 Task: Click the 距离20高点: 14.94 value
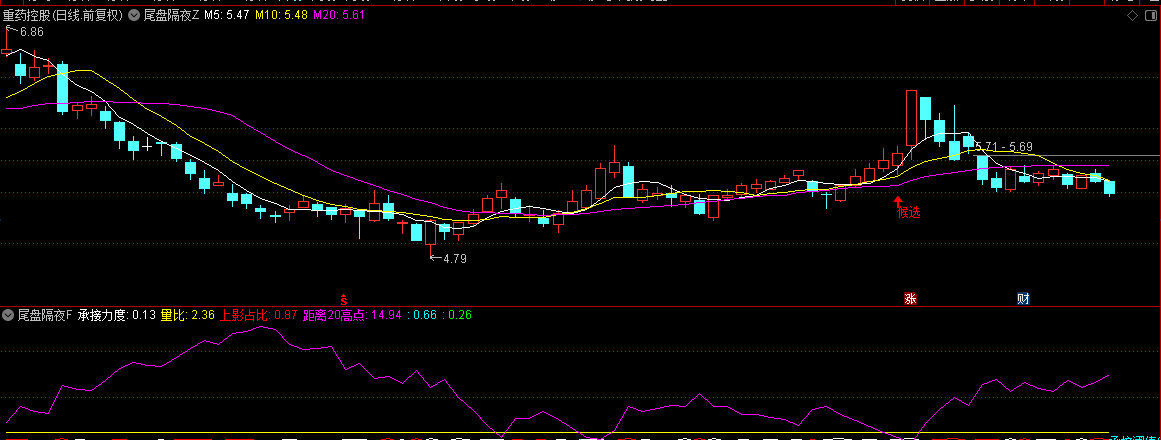[352, 315]
